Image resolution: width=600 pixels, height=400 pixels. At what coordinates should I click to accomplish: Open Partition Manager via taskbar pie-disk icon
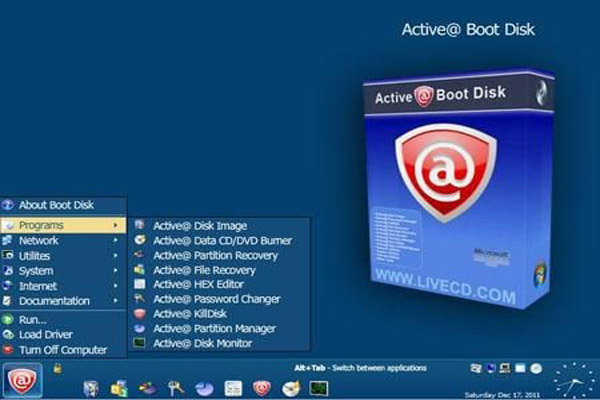point(204,389)
